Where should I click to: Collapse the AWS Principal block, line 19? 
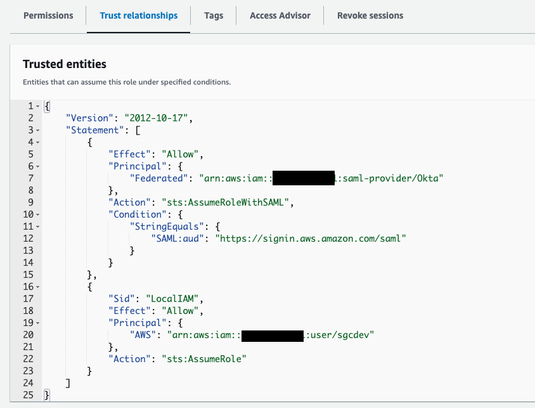coord(38,323)
